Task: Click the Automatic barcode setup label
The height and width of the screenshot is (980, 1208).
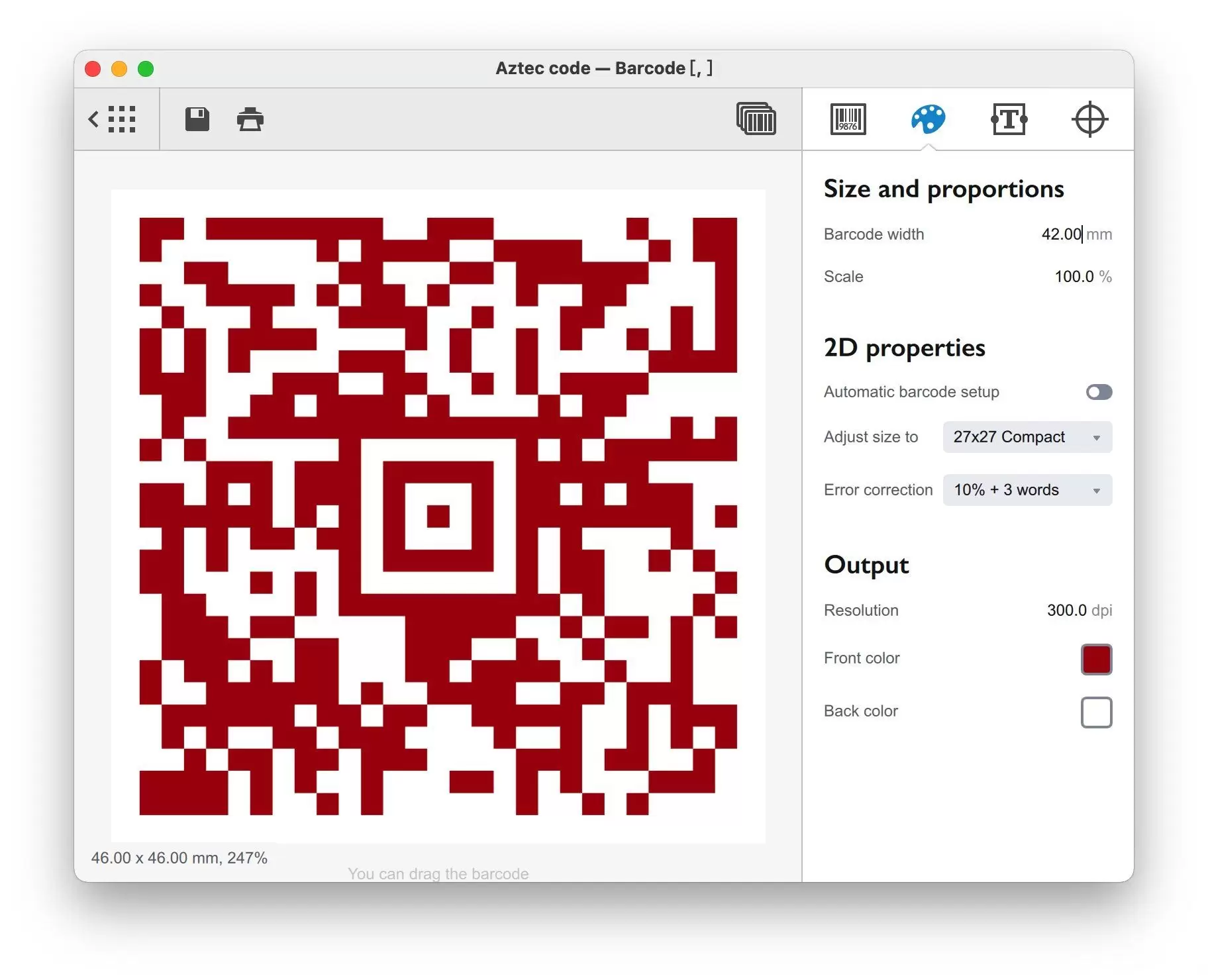Action: tap(911, 391)
